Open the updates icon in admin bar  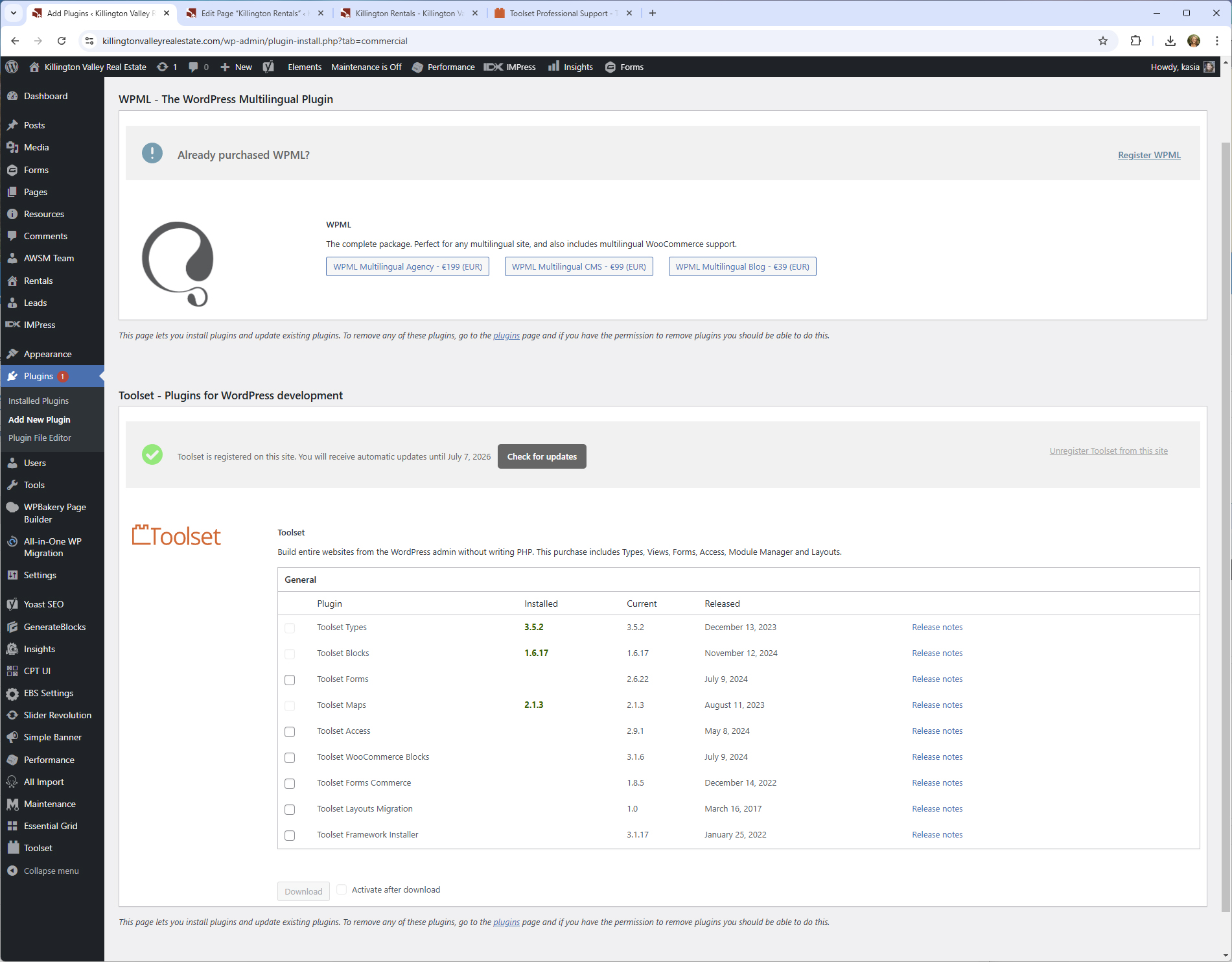click(167, 67)
